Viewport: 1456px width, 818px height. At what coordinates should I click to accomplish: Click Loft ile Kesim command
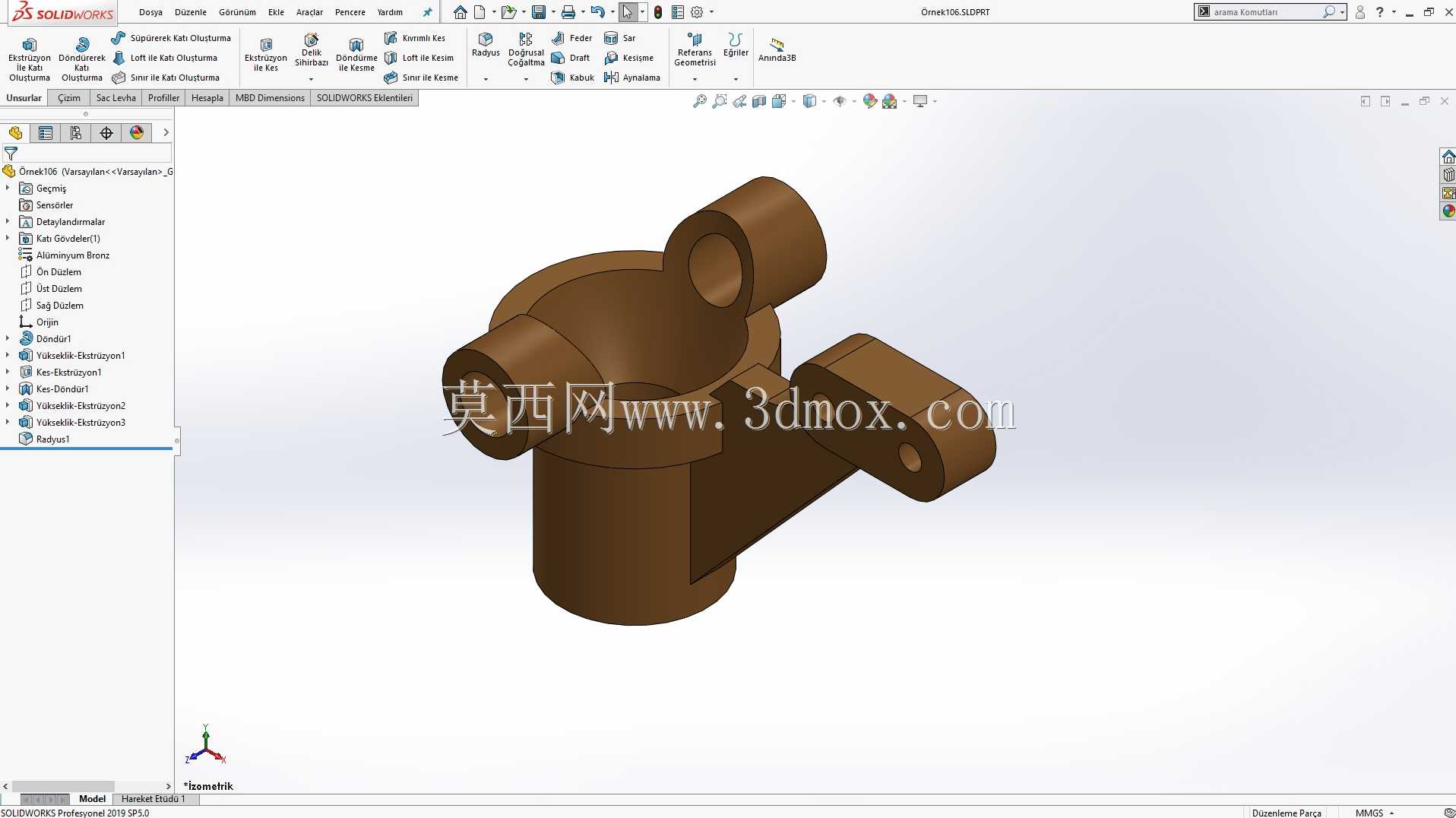click(419, 58)
